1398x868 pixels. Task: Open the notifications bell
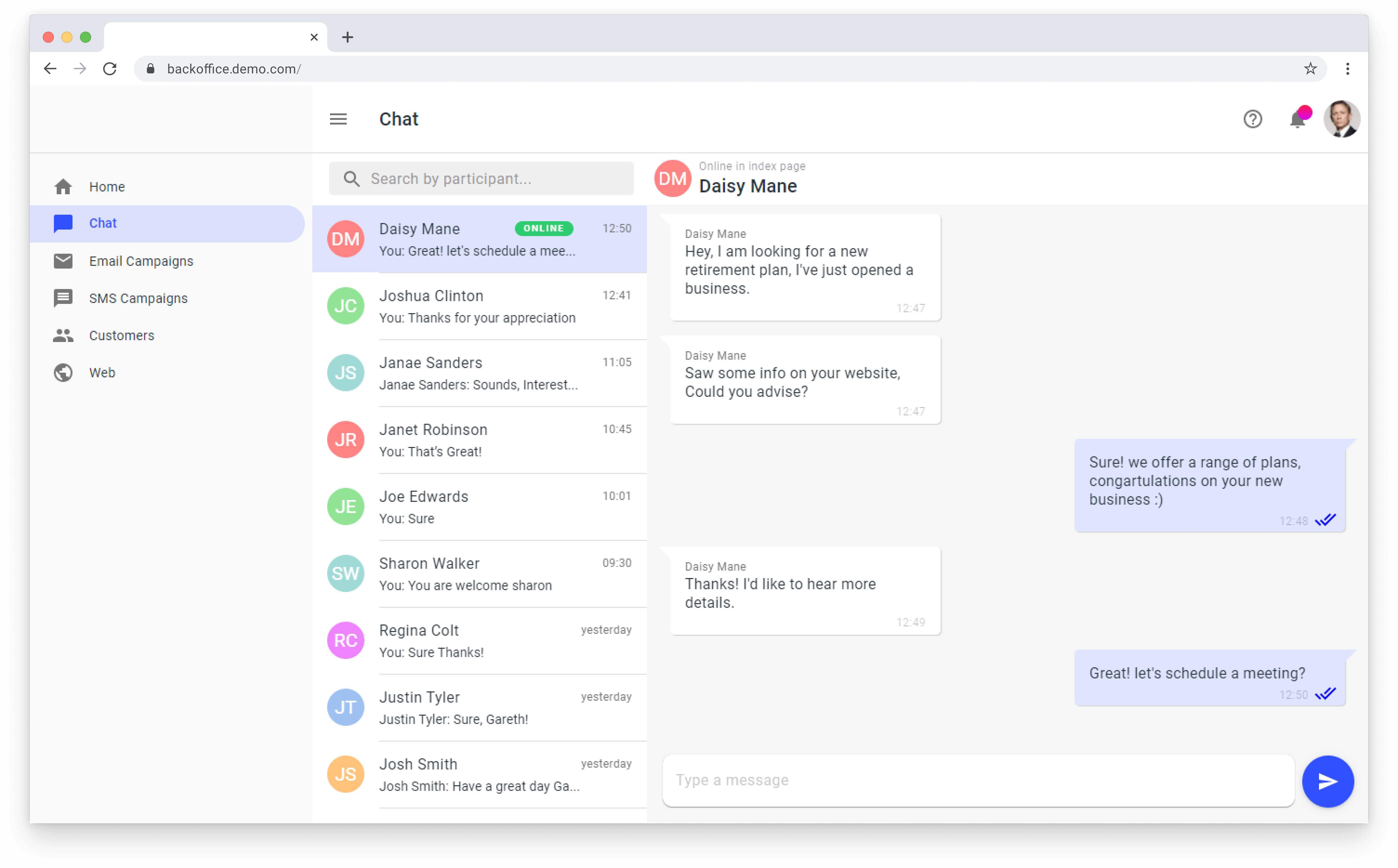1299,118
